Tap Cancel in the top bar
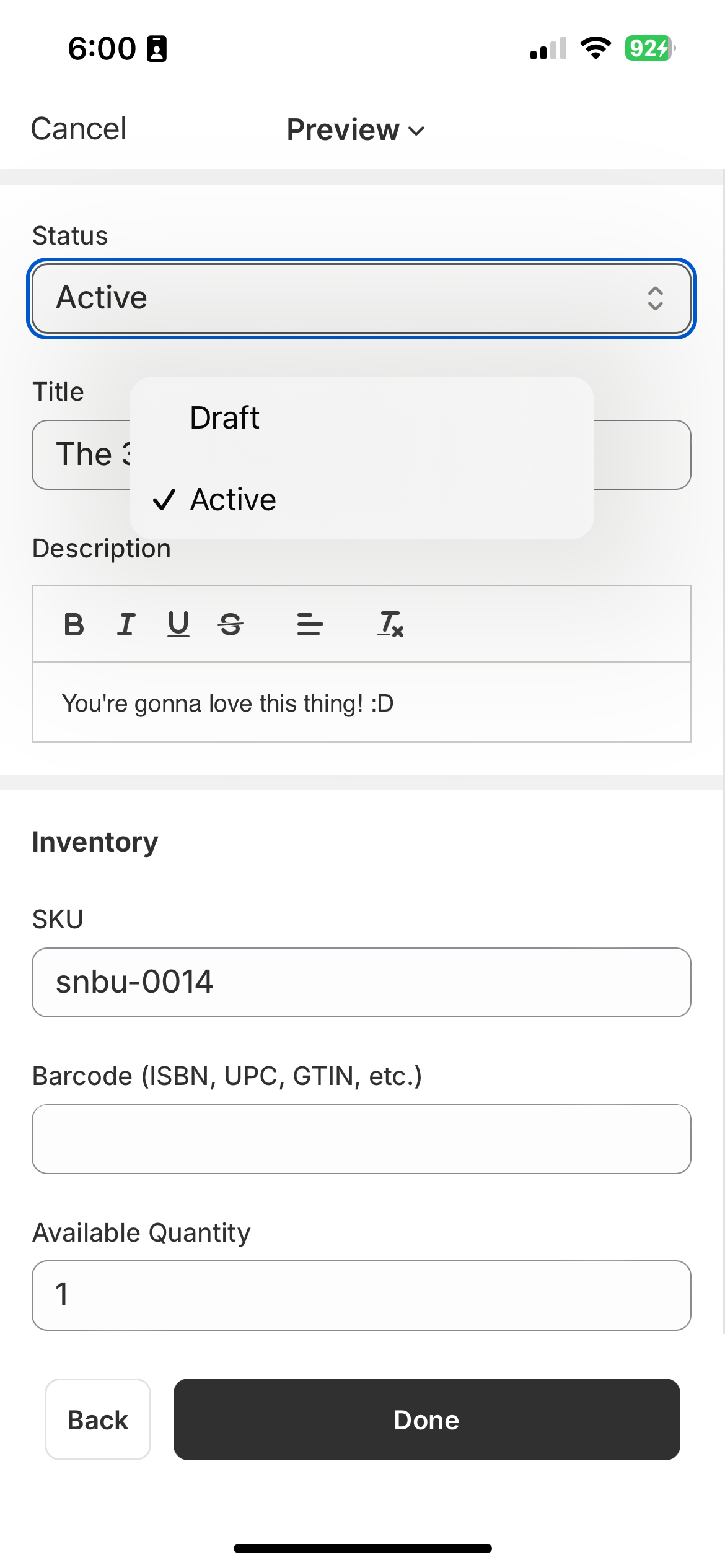The width and height of the screenshot is (725, 1568). [79, 129]
